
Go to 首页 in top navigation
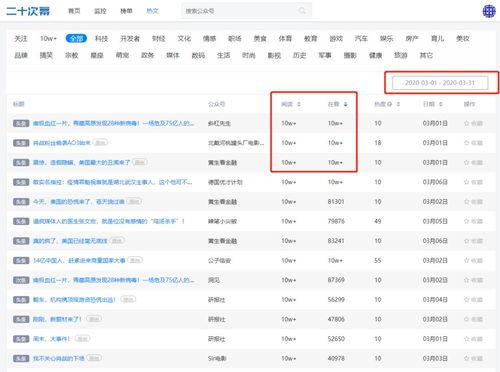[74, 11]
